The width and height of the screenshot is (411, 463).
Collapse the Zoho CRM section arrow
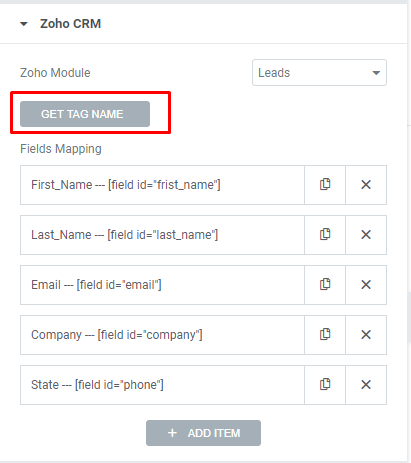pos(24,24)
